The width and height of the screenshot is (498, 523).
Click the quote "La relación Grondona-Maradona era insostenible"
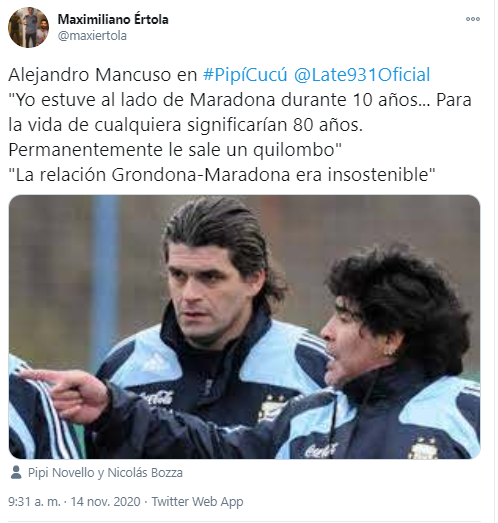tap(222, 175)
